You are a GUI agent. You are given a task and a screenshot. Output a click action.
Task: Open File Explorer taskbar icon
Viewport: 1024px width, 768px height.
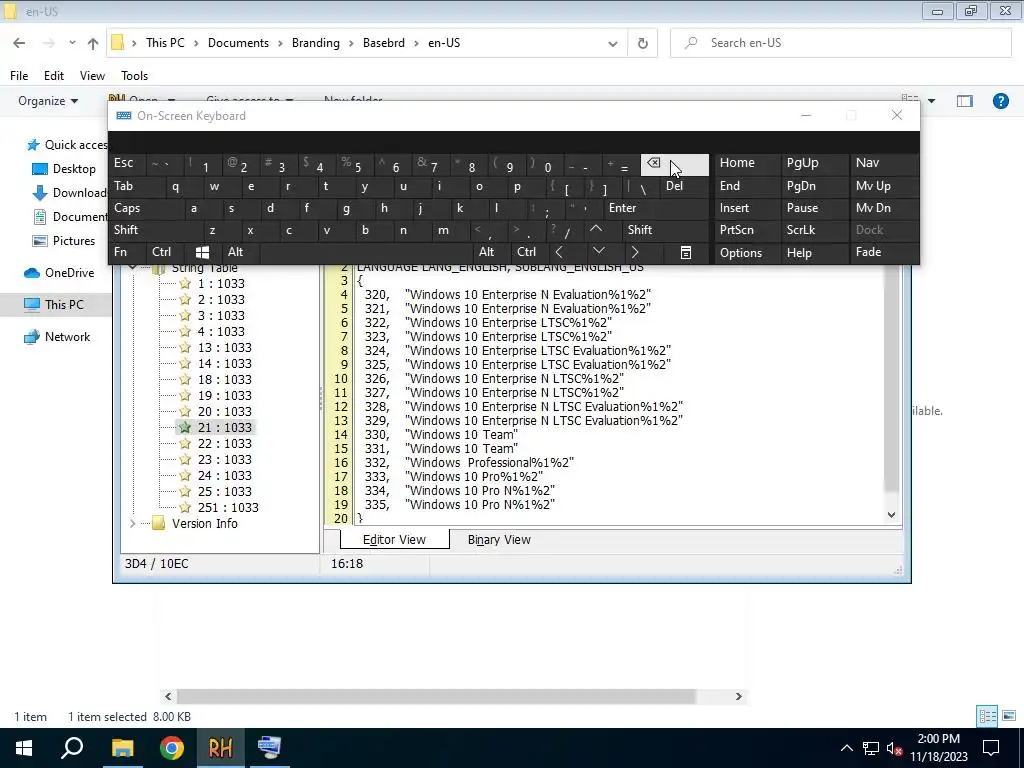coord(122,748)
